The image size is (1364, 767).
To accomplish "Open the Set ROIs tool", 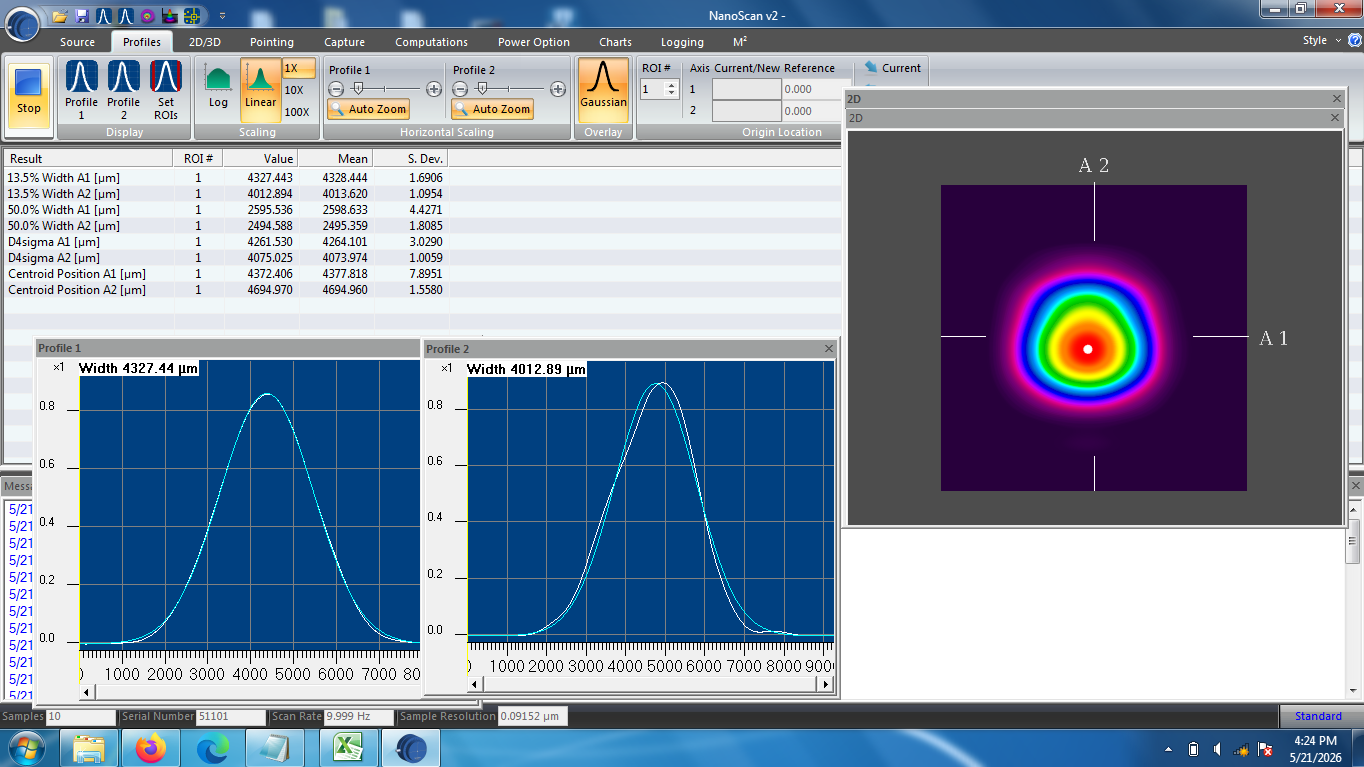I will (165, 90).
